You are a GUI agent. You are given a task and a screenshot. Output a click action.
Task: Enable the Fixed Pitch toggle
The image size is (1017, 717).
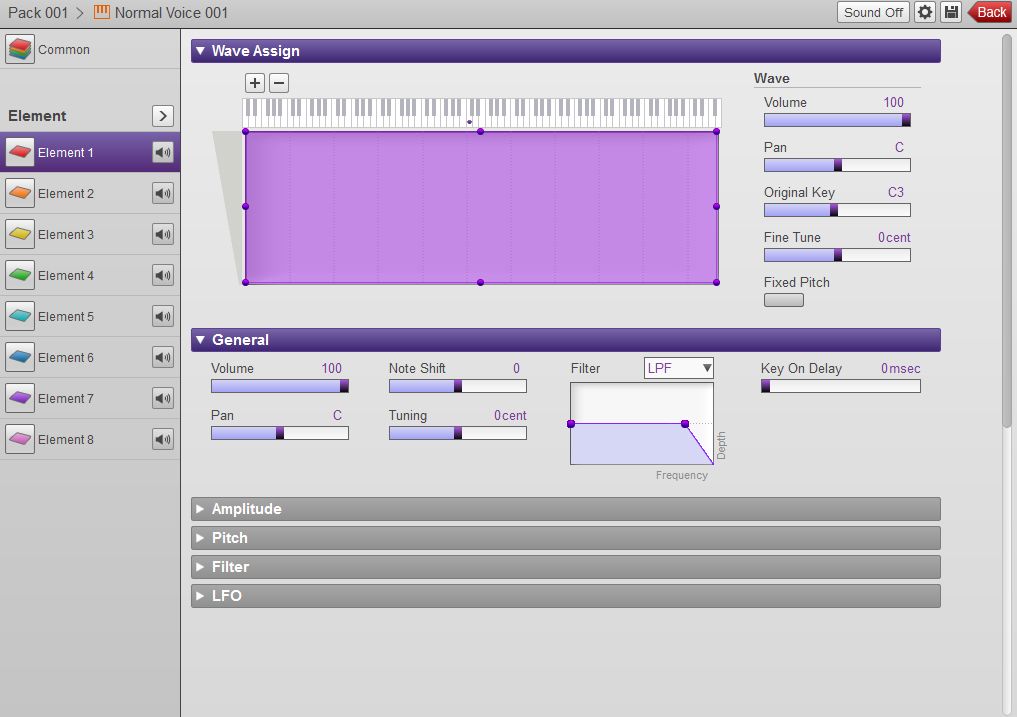[783, 299]
